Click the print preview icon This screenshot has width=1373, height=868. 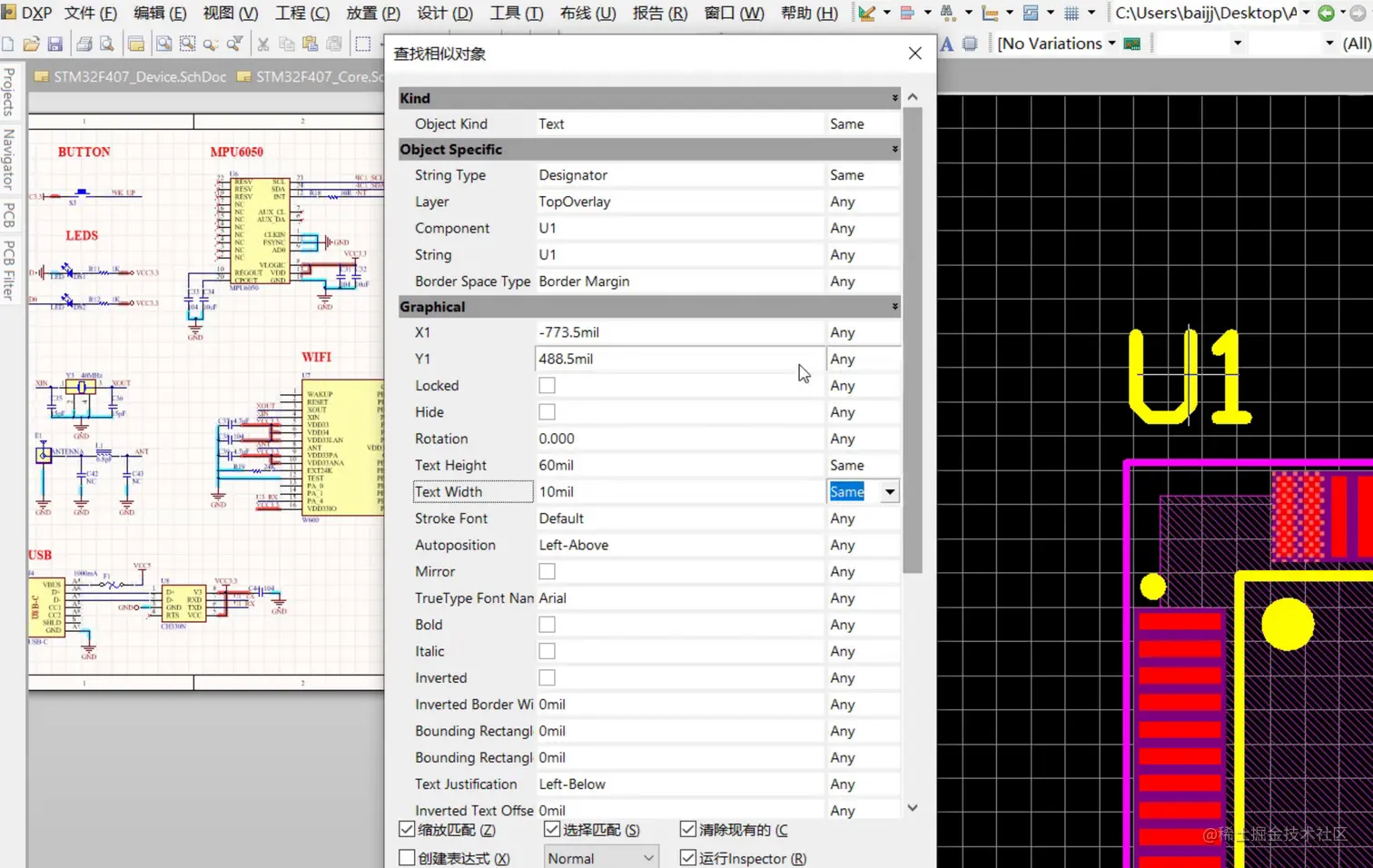[107, 44]
